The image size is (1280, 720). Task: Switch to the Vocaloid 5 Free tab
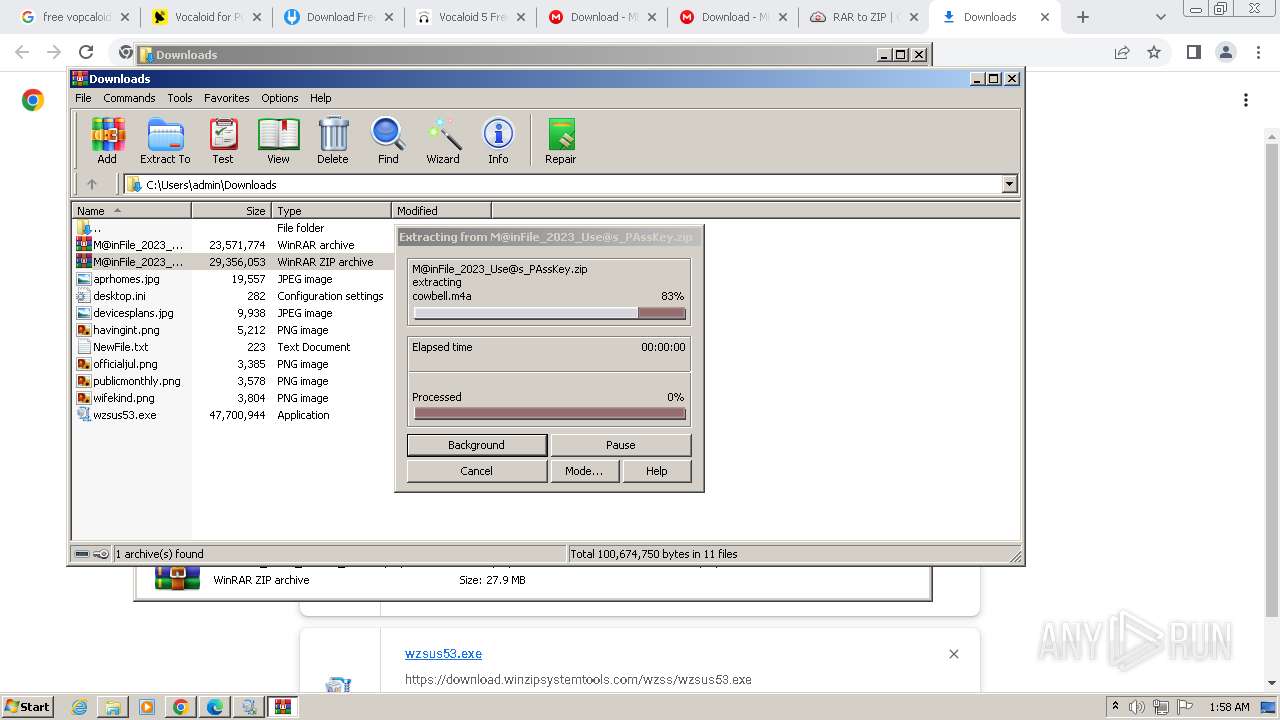(472, 17)
